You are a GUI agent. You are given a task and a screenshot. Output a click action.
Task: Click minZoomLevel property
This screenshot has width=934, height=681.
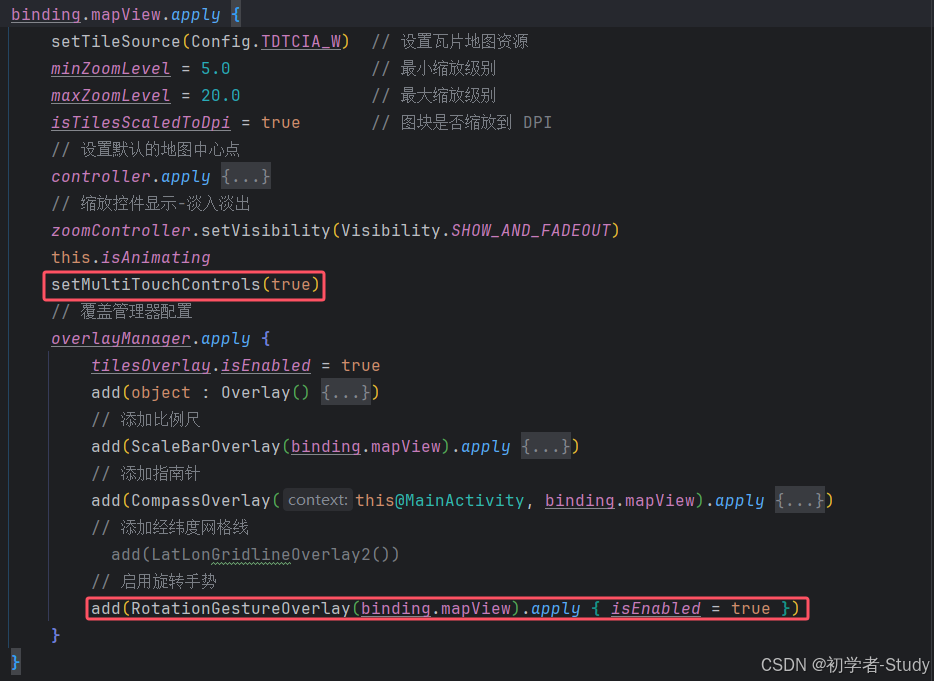pos(111,69)
